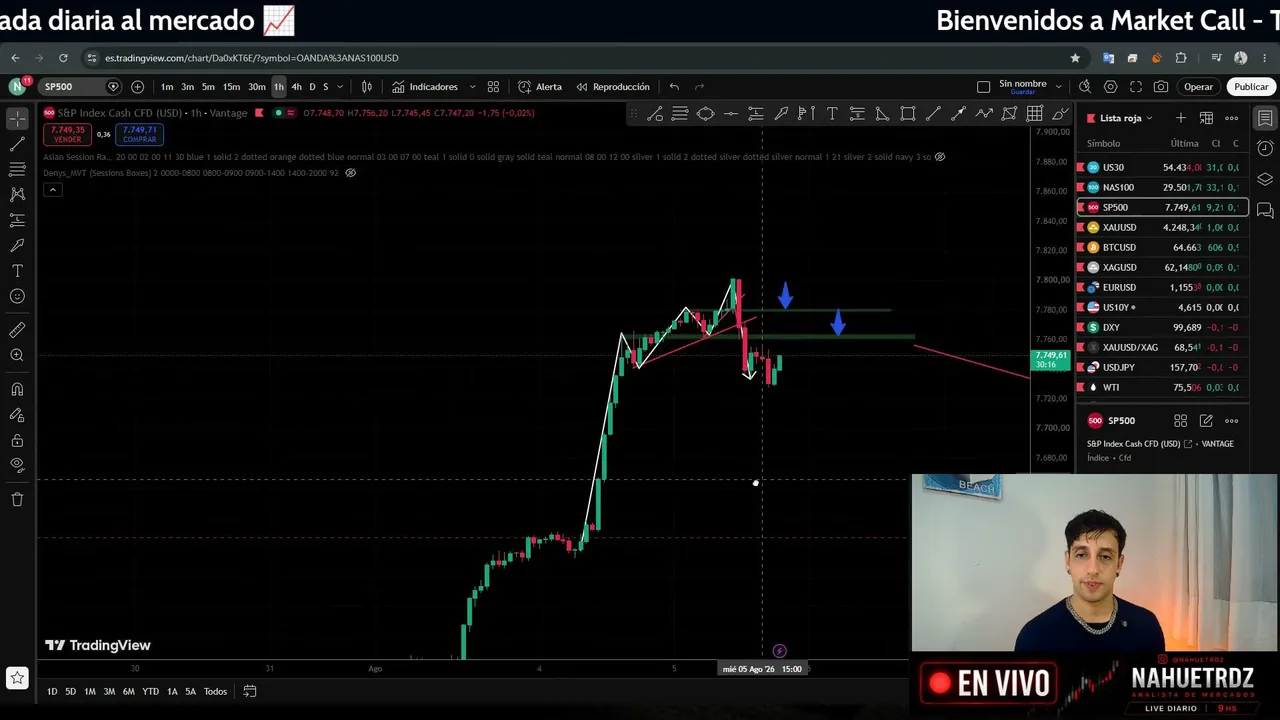Viewport: 1280px width, 720px height.
Task: Click the red VENDER sell price button
Action: tap(68, 133)
